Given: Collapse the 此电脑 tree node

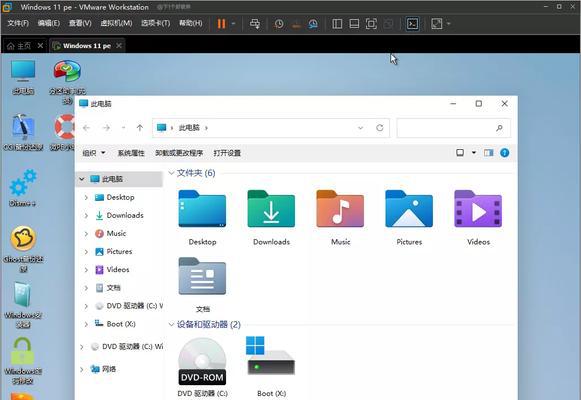Looking at the screenshot, I should 82,179.
